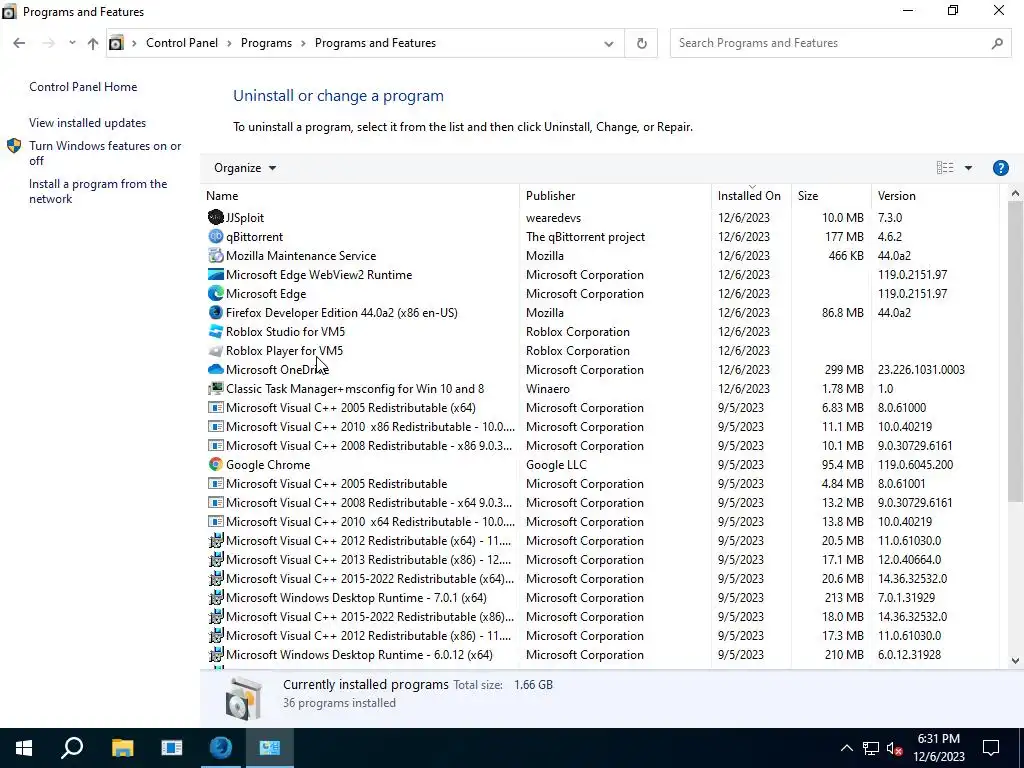This screenshot has height=768, width=1024.
Task: Sort by the Size column header
Action: coord(831,196)
